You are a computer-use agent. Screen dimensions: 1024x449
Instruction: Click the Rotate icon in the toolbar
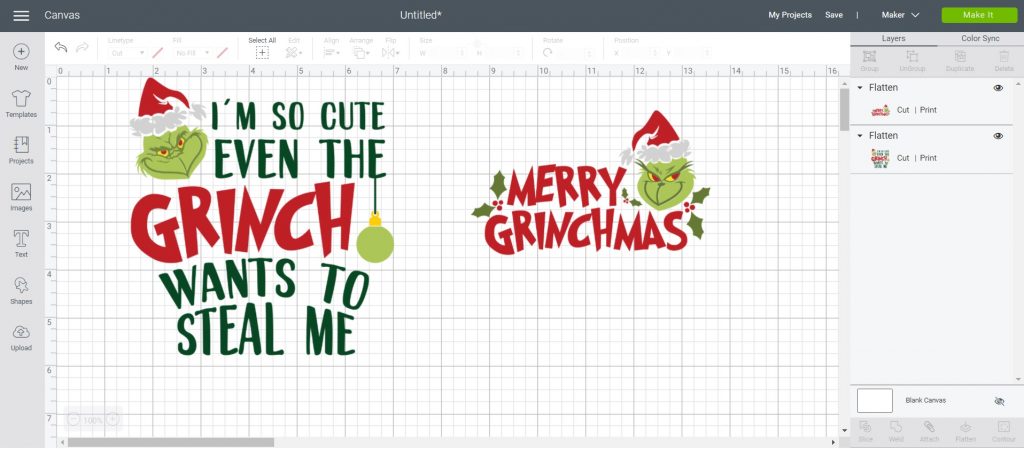547,53
